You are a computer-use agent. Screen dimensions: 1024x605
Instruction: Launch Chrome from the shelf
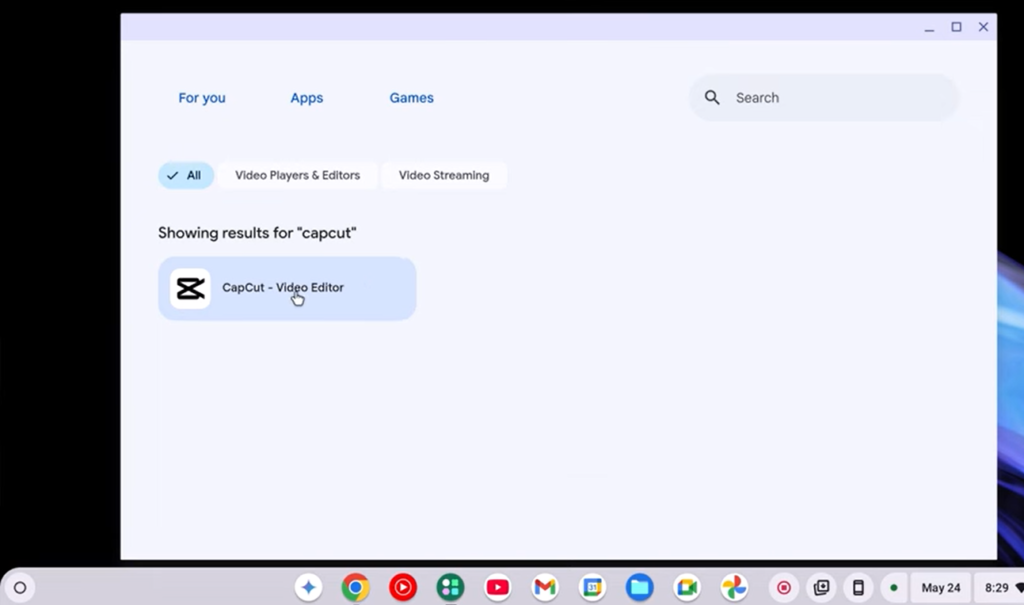355,587
